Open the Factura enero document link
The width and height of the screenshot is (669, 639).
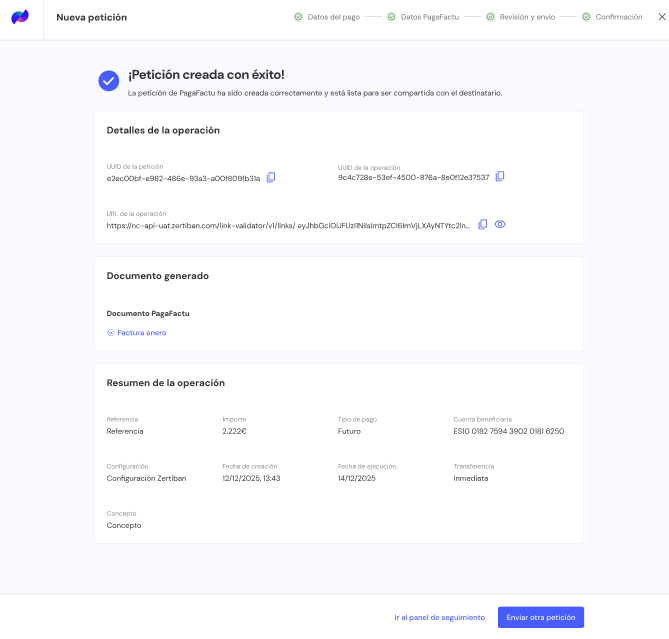click(x=141, y=333)
